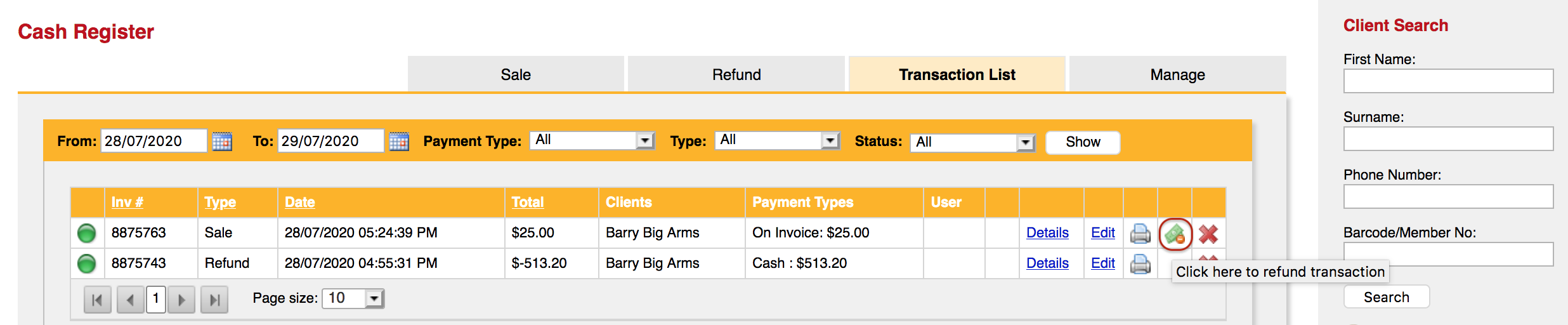Delete transaction 8875763 with the red X
1568x325 pixels.
[x=1208, y=234]
